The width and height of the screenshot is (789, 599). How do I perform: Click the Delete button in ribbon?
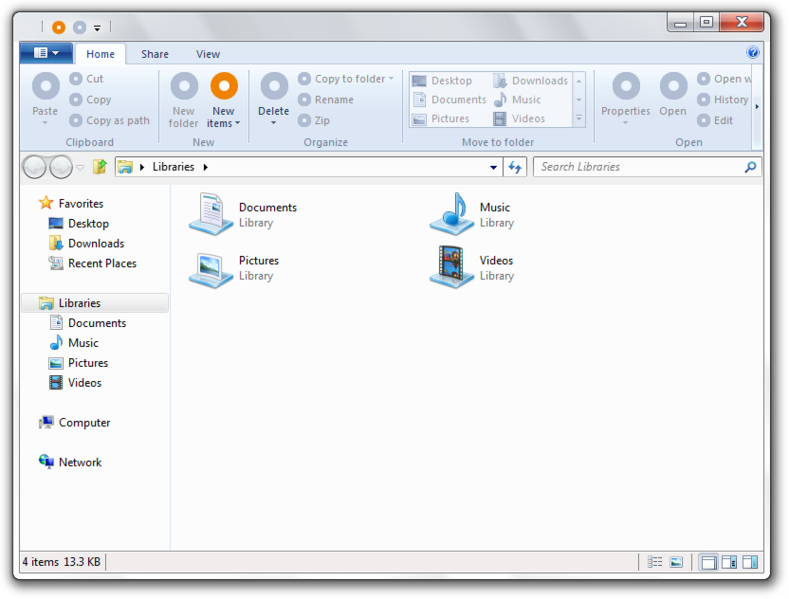(x=273, y=100)
